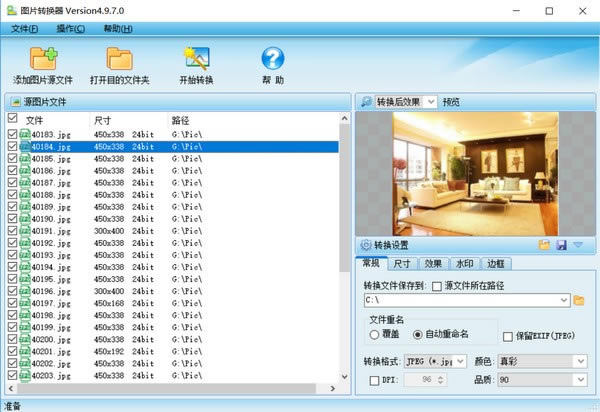Image resolution: width=600 pixels, height=412 pixels.
Task: Open the 品质 90 dropdown
Action: [580, 379]
